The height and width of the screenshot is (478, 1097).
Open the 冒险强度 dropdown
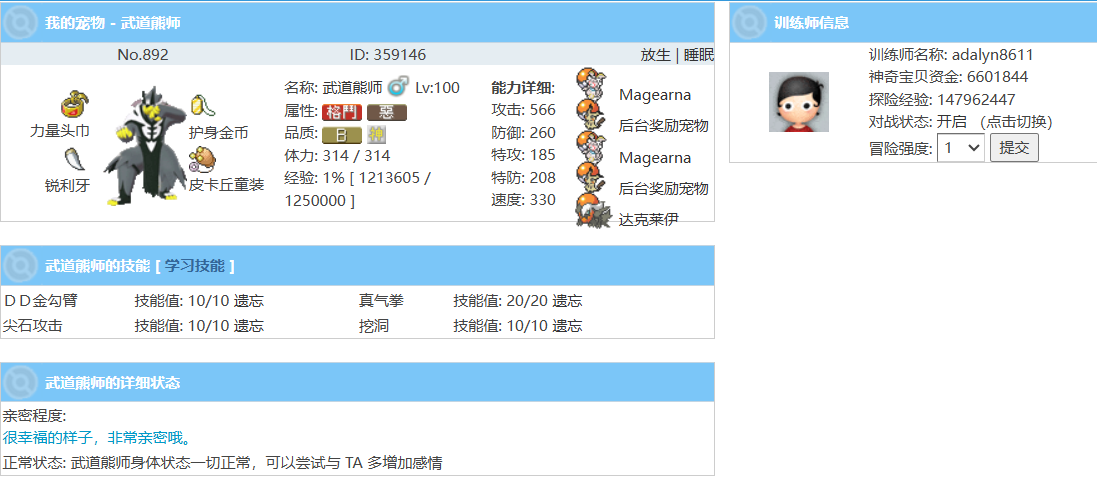pyautogui.click(x=960, y=148)
